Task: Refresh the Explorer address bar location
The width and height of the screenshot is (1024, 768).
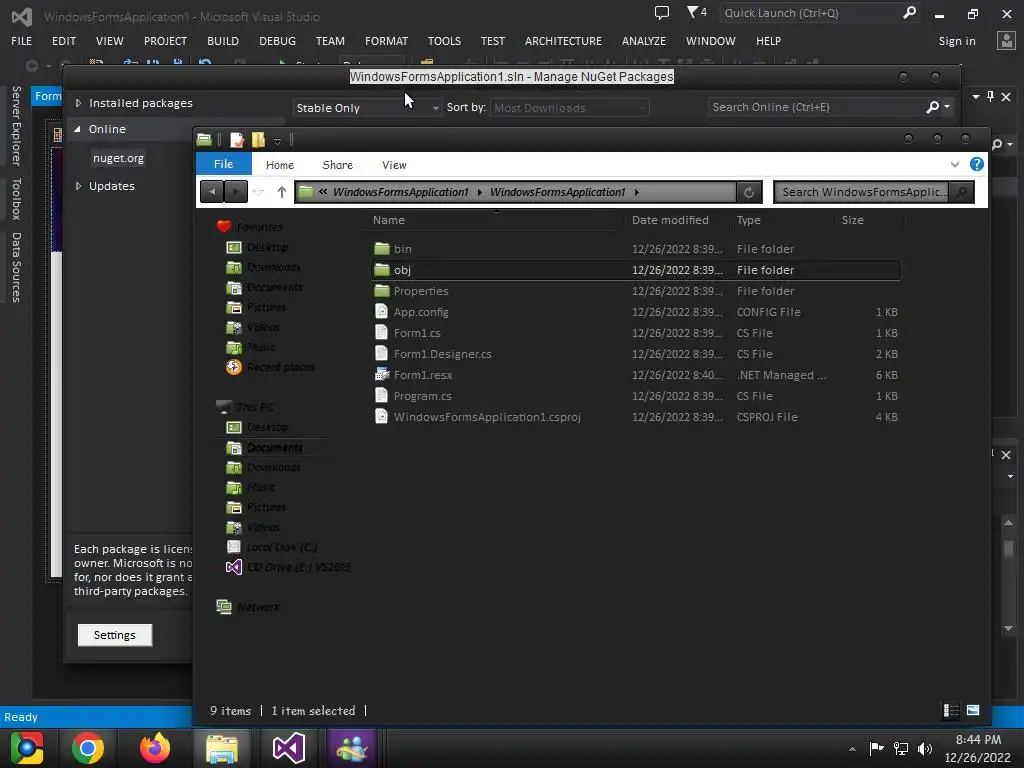Action: (749, 192)
